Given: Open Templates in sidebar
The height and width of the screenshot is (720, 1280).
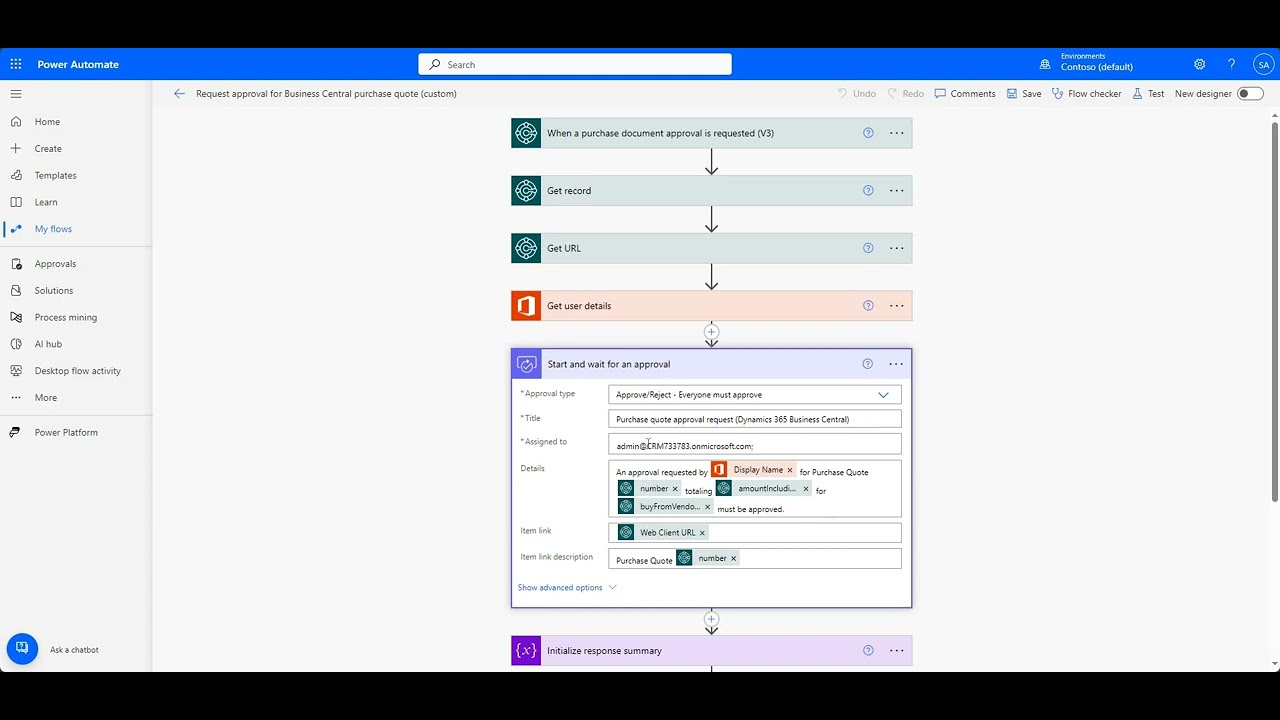Looking at the screenshot, I should point(55,175).
